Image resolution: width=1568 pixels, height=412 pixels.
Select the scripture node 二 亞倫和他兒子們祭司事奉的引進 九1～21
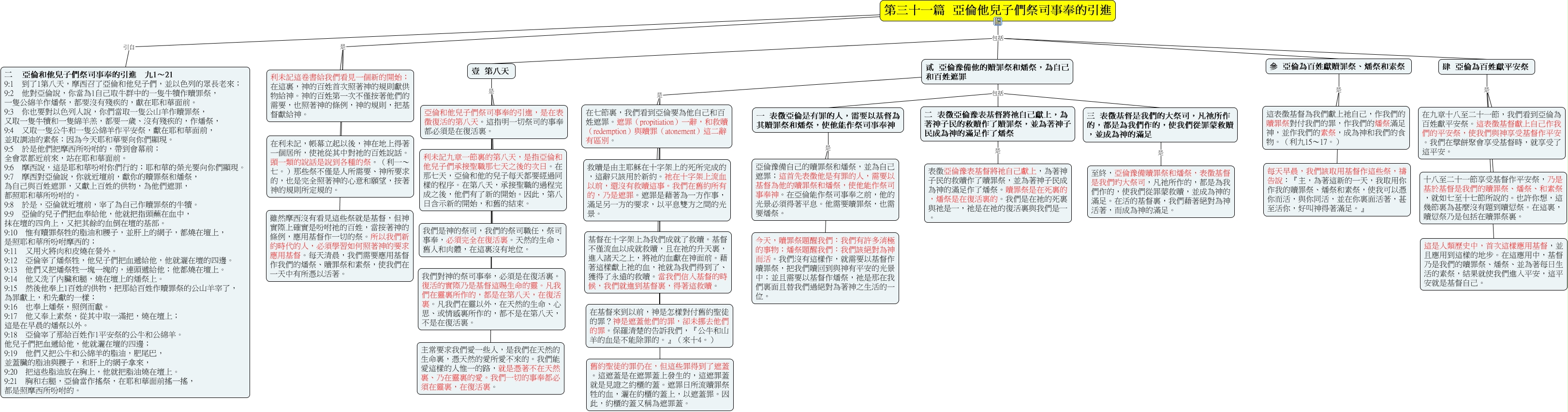[125, 232]
